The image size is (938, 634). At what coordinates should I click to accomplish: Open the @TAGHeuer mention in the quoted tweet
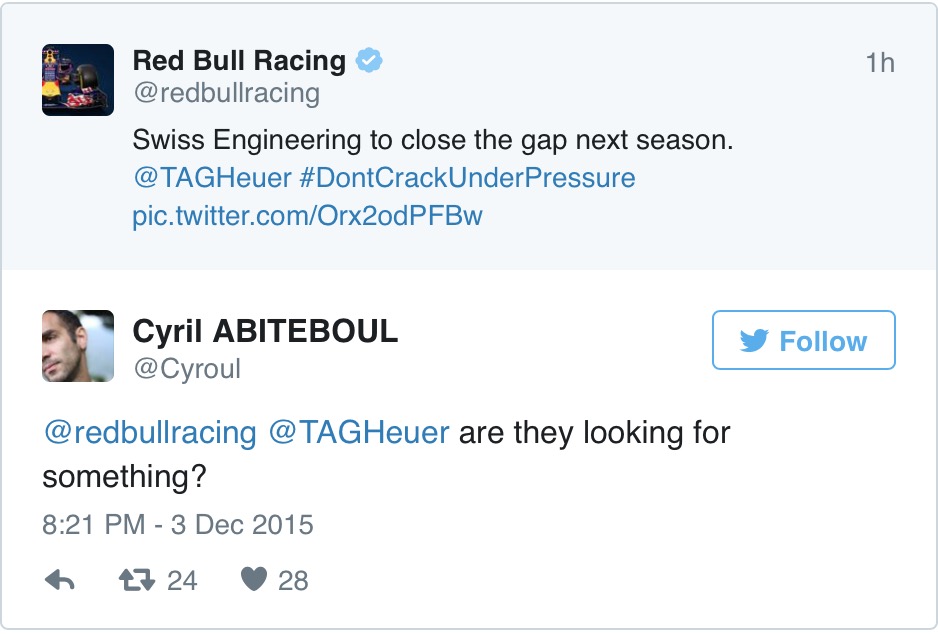coord(212,178)
